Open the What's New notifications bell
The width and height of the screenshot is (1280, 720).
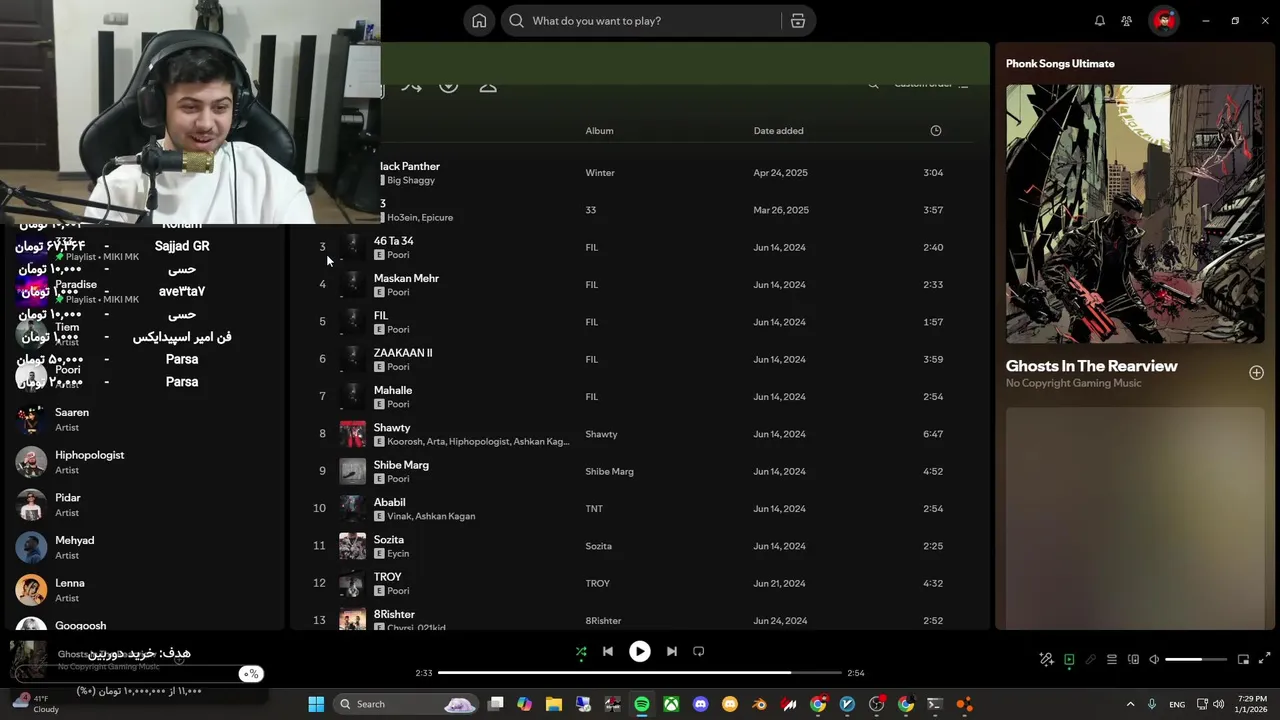(x=1100, y=21)
